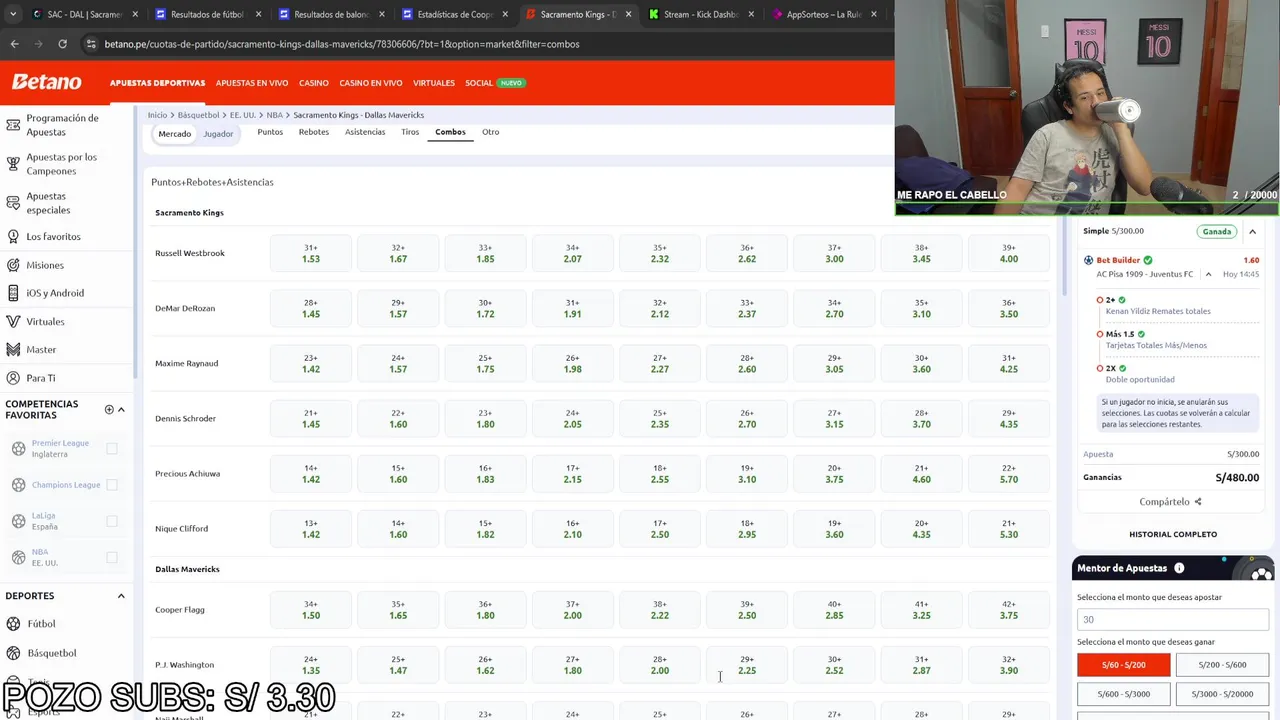The image size is (1280, 720).
Task: Select the S/3000 - S/20000 win range
Action: (x=1222, y=693)
